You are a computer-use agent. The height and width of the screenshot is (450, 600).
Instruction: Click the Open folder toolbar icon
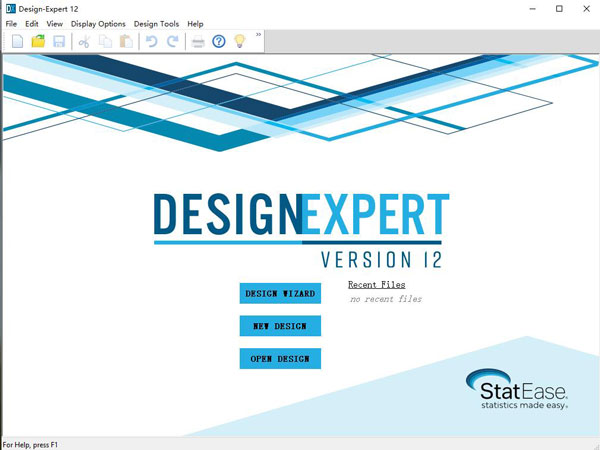coord(38,41)
